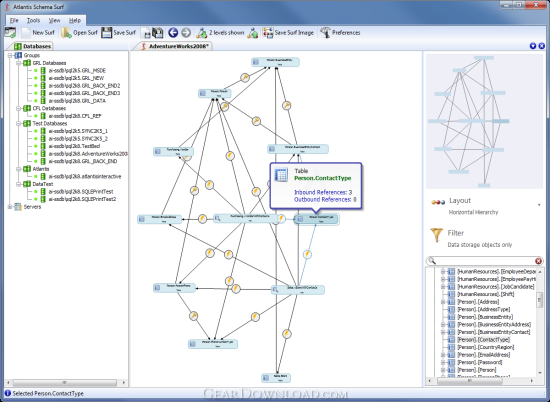Increase levels shown with green up-arrow icon
550x402 pixels.
pyautogui.click(x=253, y=33)
